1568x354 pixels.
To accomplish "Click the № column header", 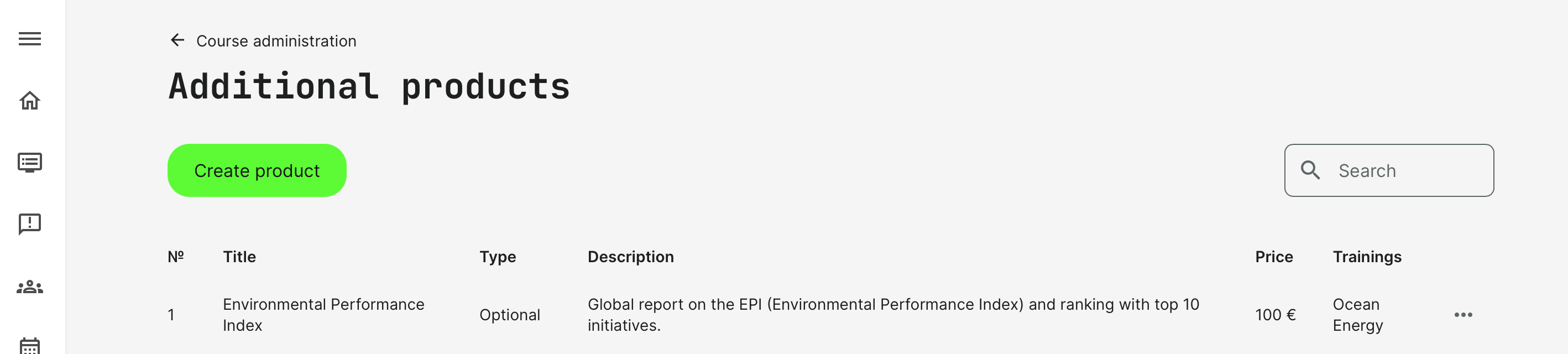I will point(175,257).
